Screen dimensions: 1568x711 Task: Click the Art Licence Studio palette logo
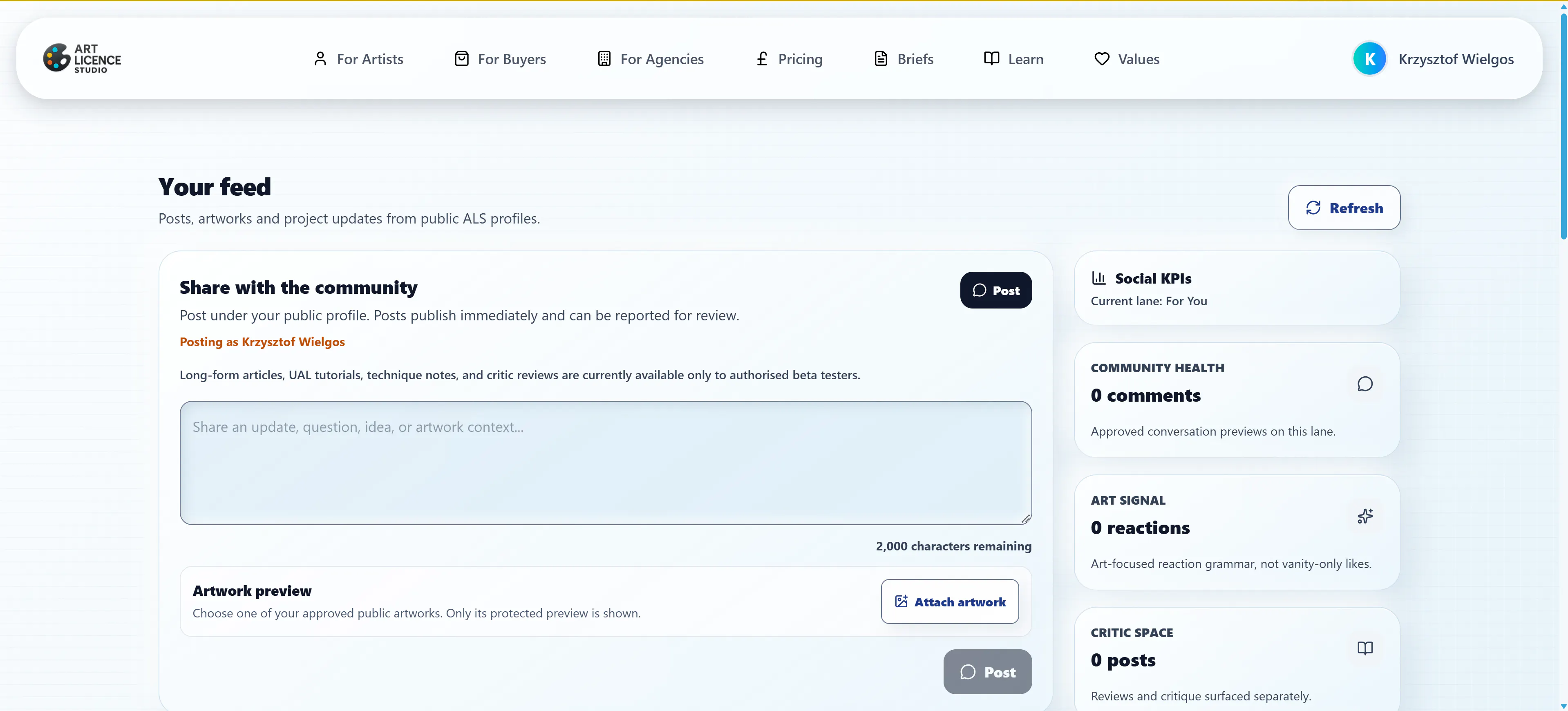pyautogui.click(x=82, y=58)
